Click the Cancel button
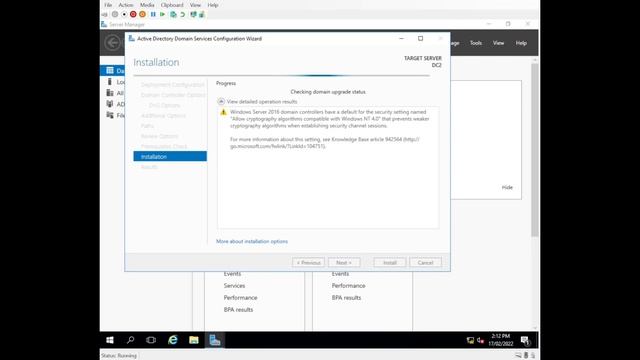 (x=425, y=262)
